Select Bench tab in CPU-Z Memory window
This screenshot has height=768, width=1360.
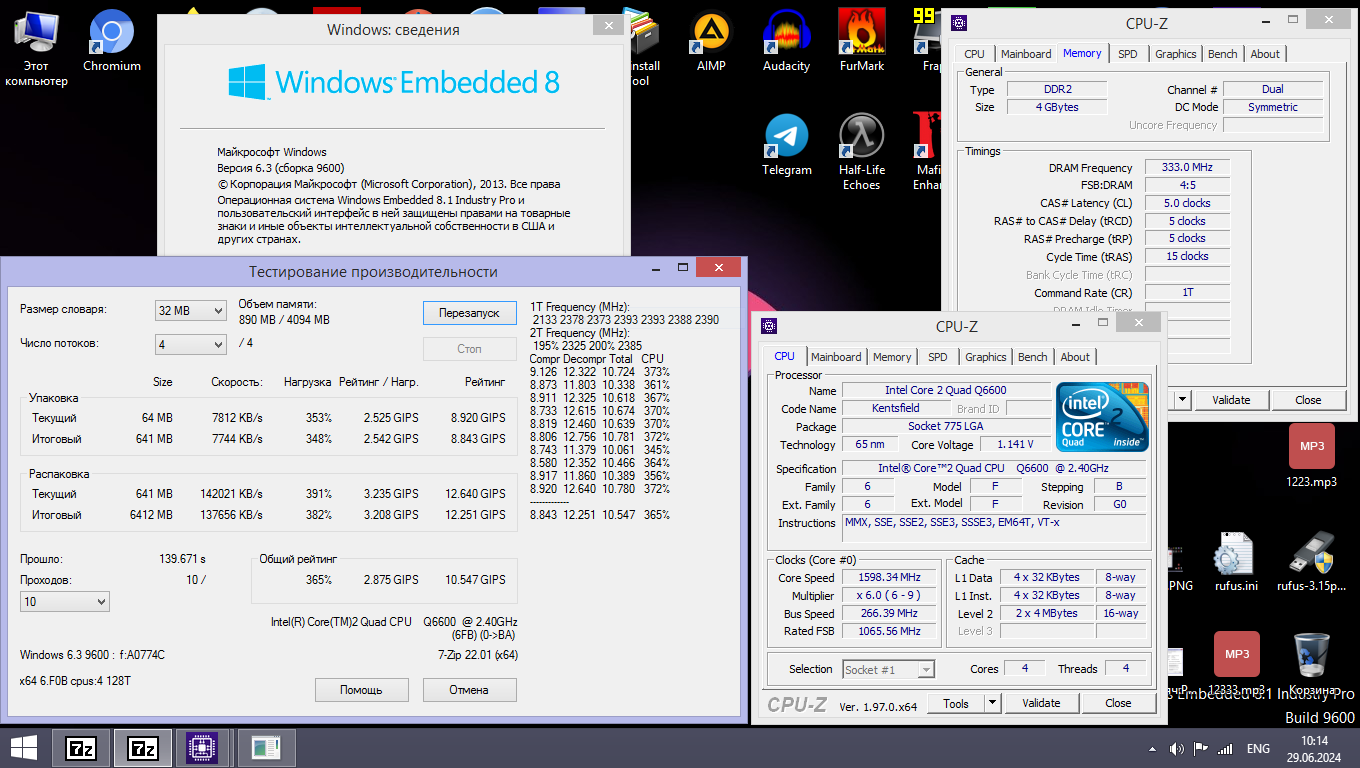coord(1223,54)
